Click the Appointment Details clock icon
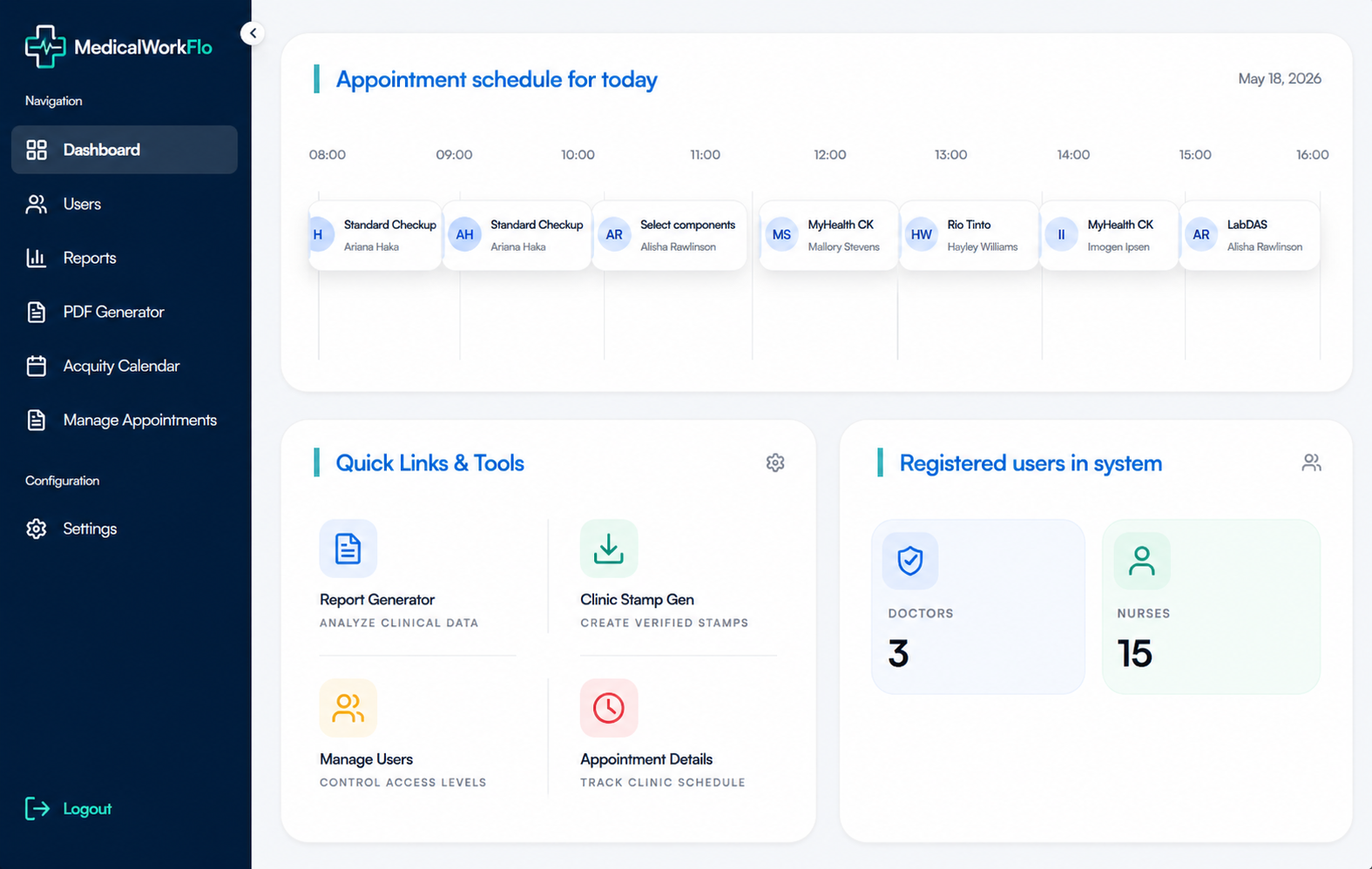The image size is (1372, 869). [x=609, y=708]
